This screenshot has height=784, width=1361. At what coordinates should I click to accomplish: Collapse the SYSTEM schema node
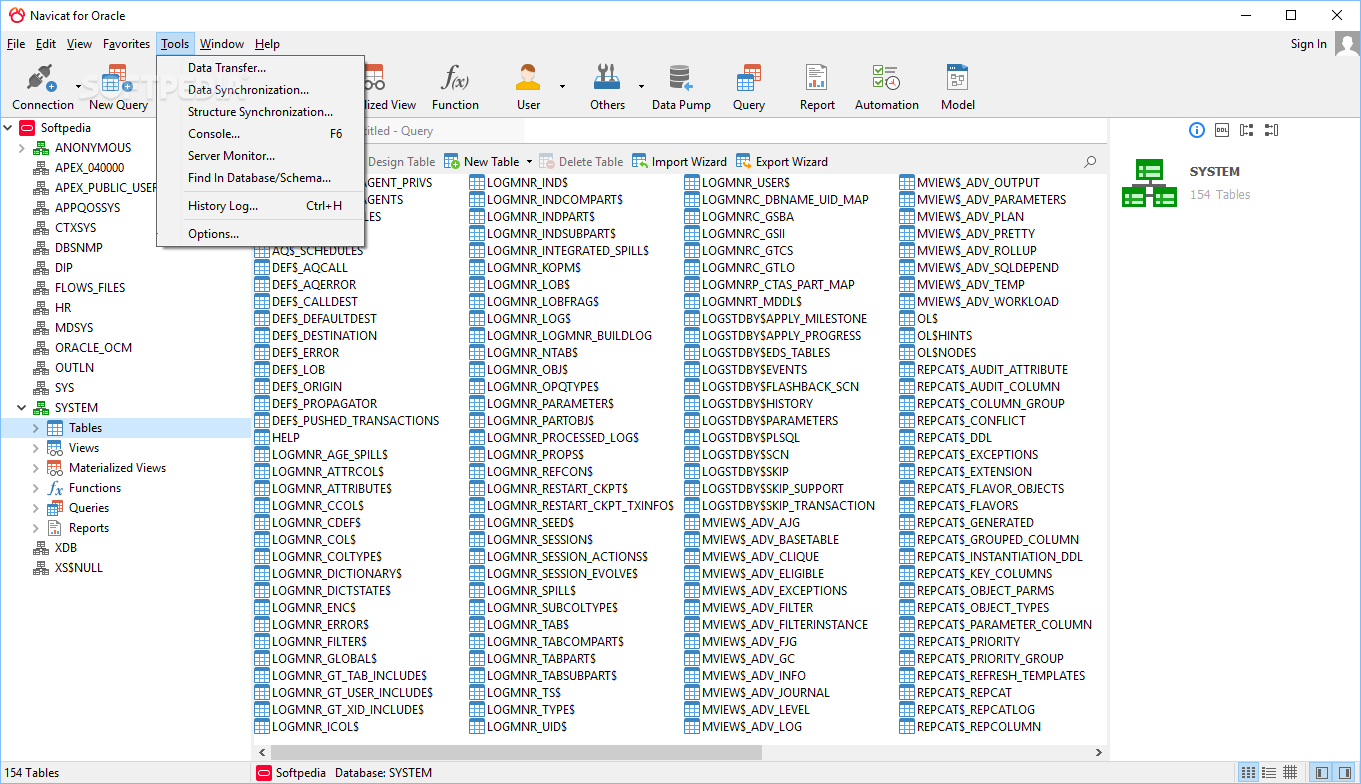(x=21, y=408)
